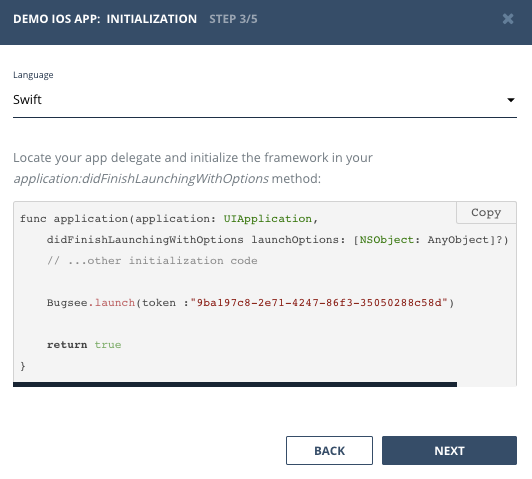The width and height of the screenshot is (532, 479).
Task: Click the 'application:didFinishLaunchingWithOptions' italic text
Action: (x=141, y=178)
